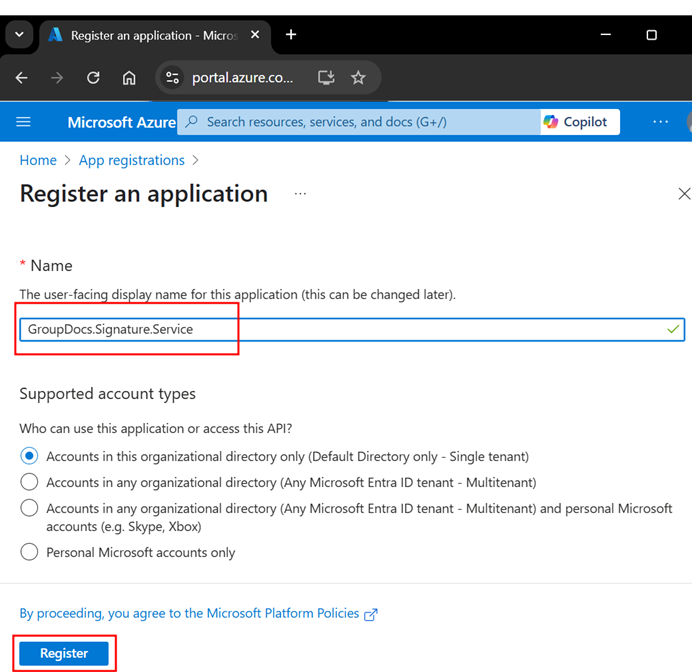The image size is (695, 672).
Task: Open a new browser tab
Action: tap(291, 35)
